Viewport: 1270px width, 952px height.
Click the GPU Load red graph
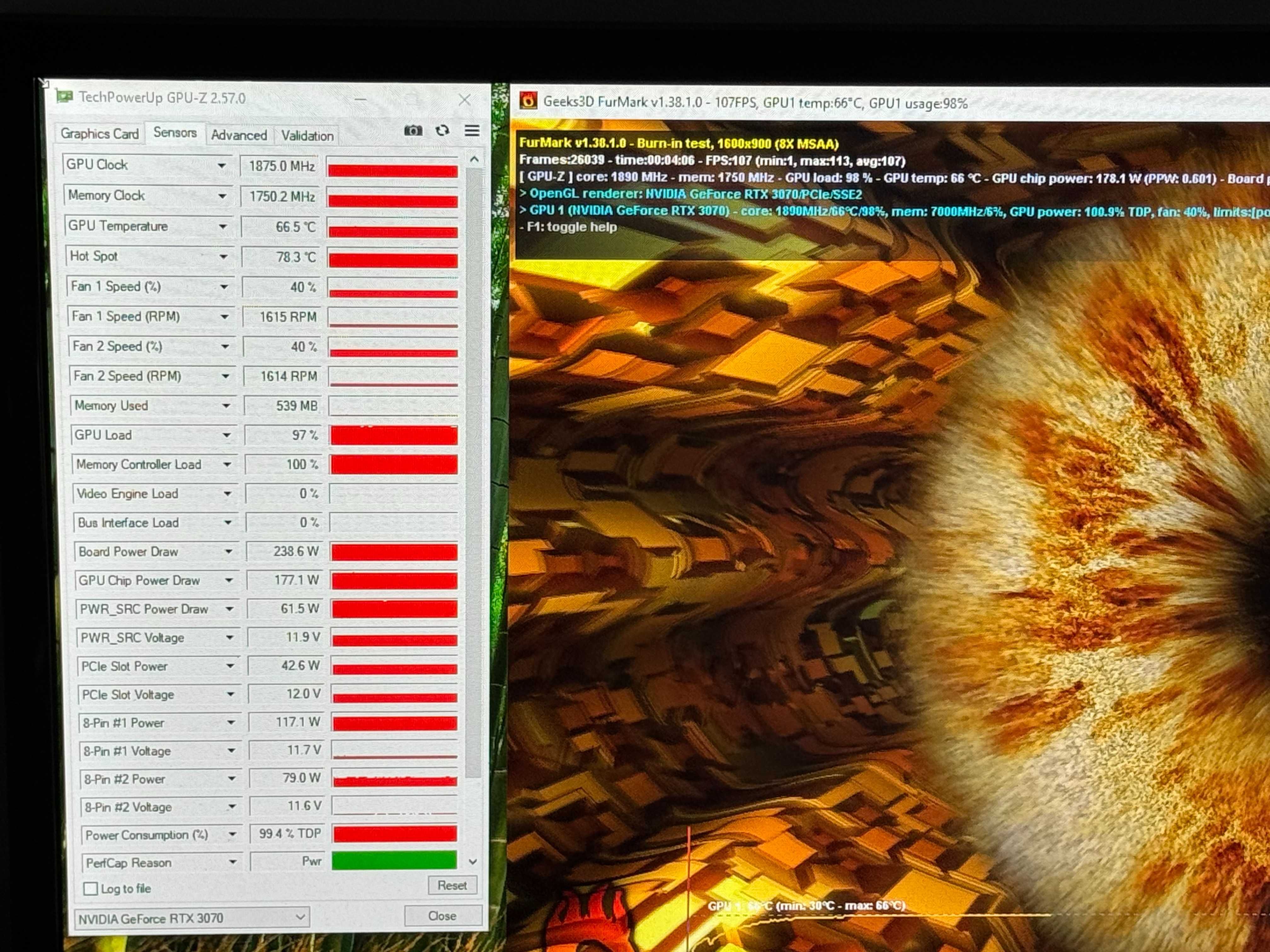coord(394,435)
